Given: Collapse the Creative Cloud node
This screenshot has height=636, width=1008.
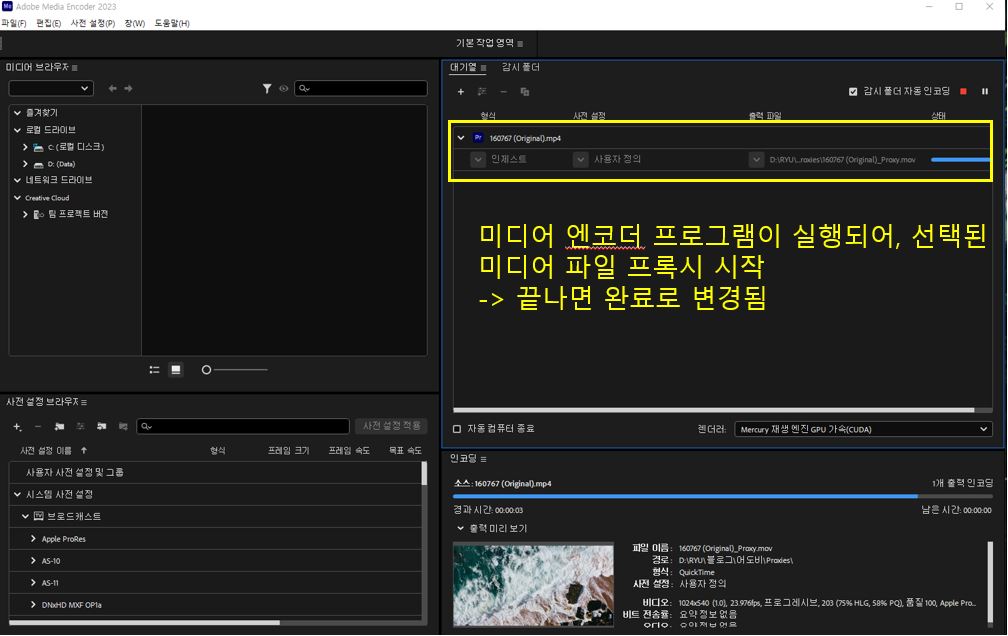Looking at the screenshot, I should 17,198.
